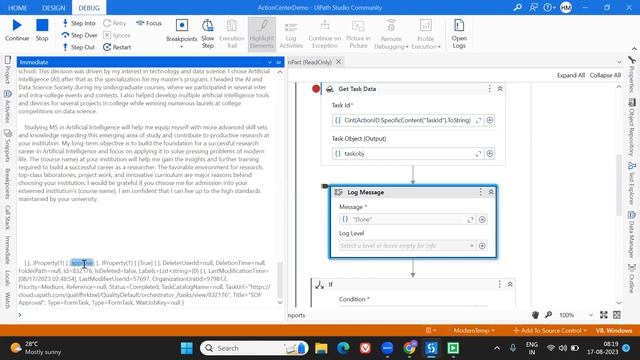
Task: Click the designer zoom magnifier icon
Action: [549, 315]
